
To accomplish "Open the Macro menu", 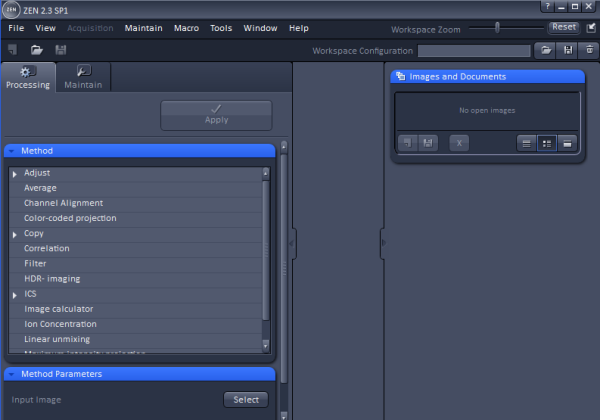I will (186, 28).
